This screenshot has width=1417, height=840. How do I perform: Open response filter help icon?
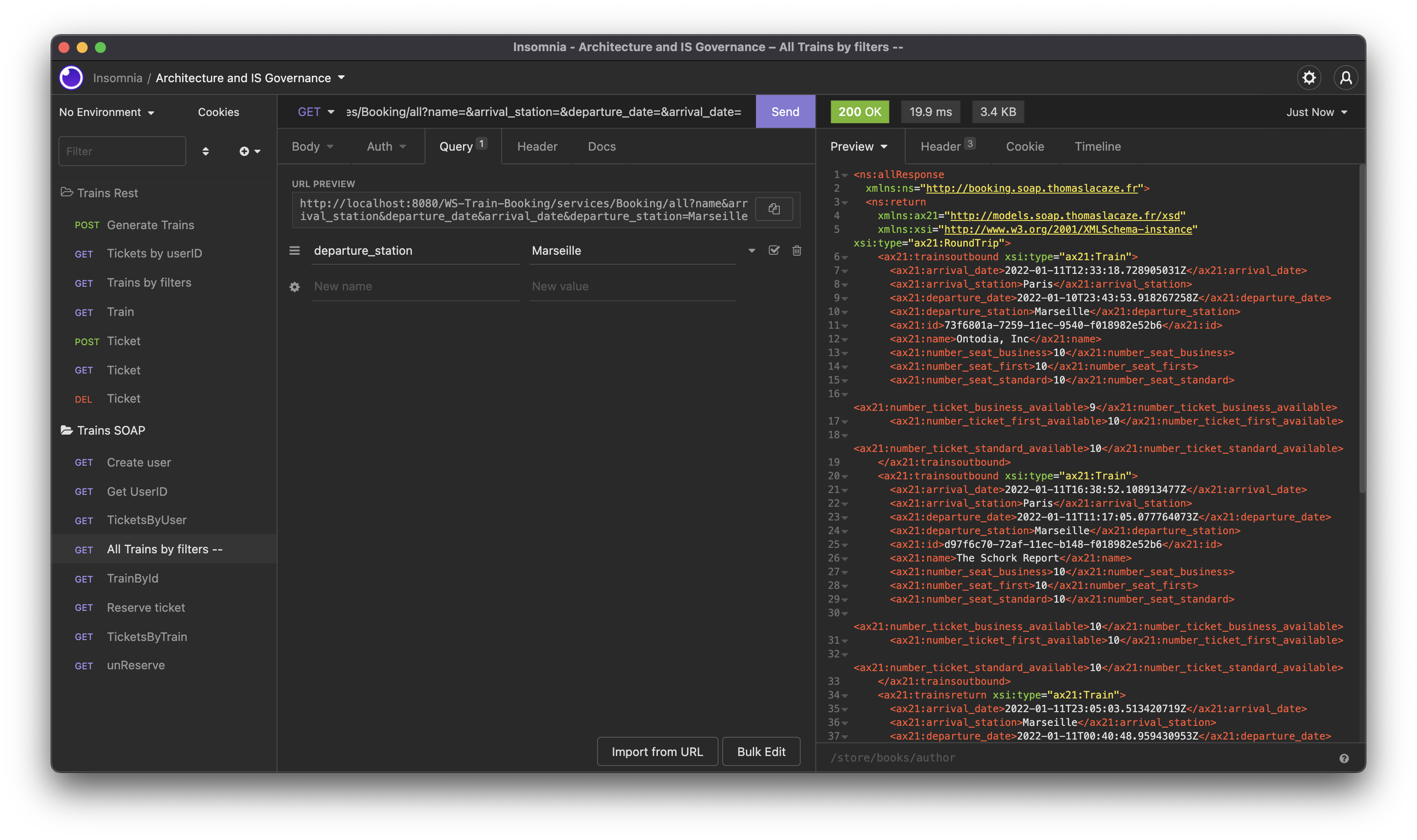point(1344,758)
